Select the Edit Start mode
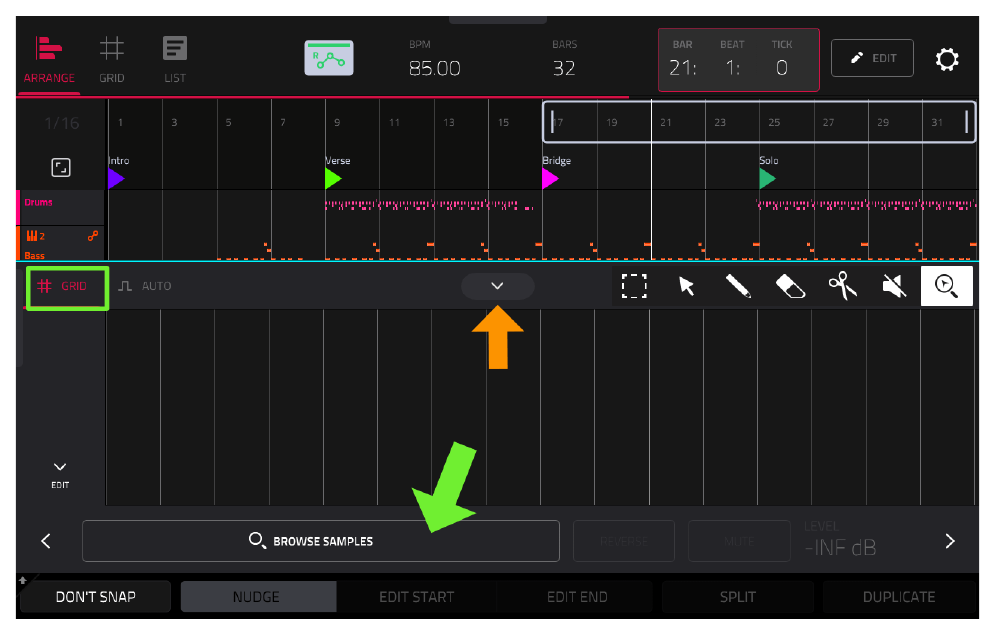The height and width of the screenshot is (636, 996). [x=417, y=597]
